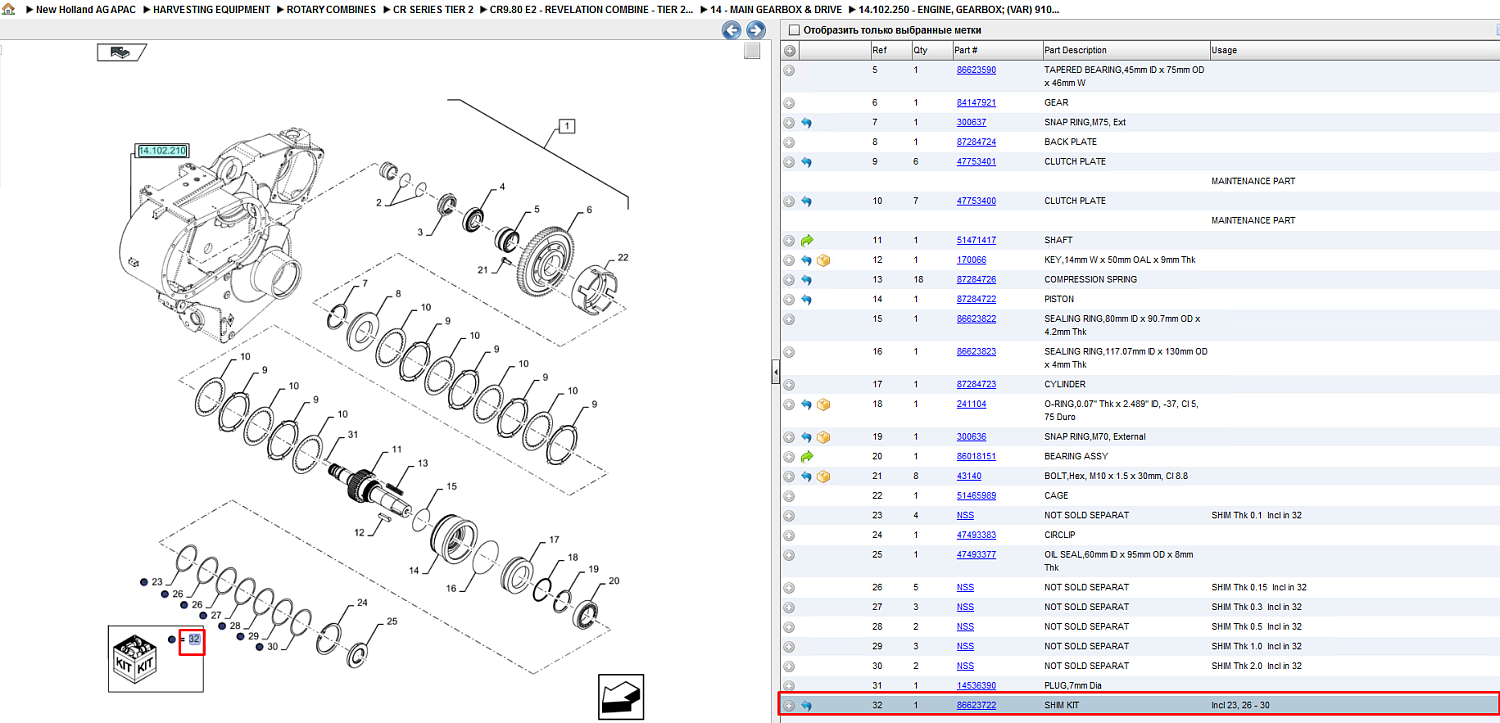
Task: Expand the BACK PLATE row plus icon
Action: pos(789,142)
